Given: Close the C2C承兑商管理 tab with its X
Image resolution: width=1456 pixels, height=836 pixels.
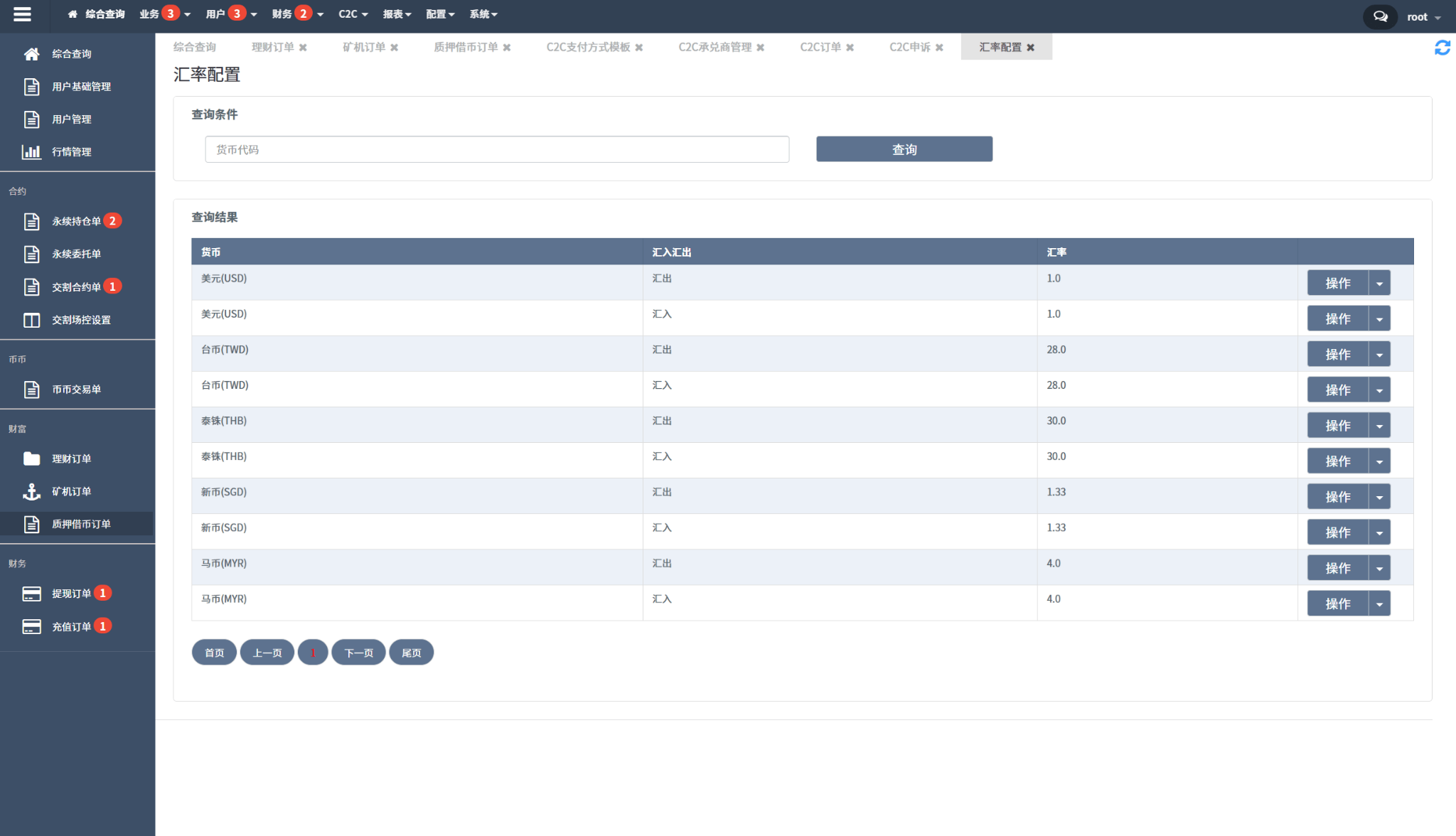Looking at the screenshot, I should pos(760,48).
